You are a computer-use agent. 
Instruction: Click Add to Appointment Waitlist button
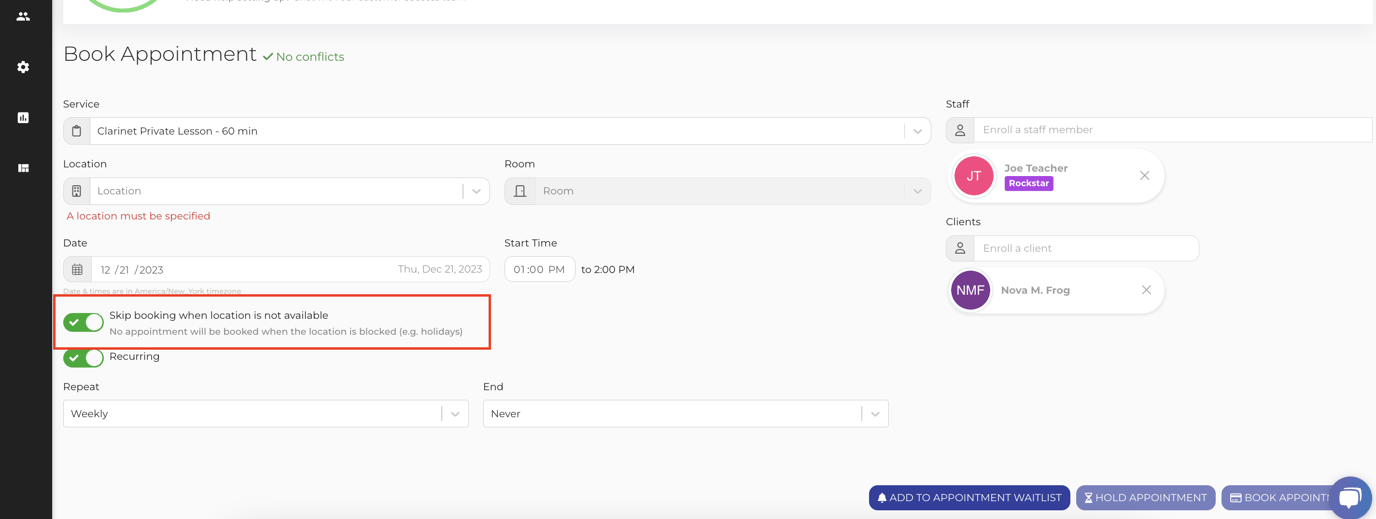coord(969,498)
